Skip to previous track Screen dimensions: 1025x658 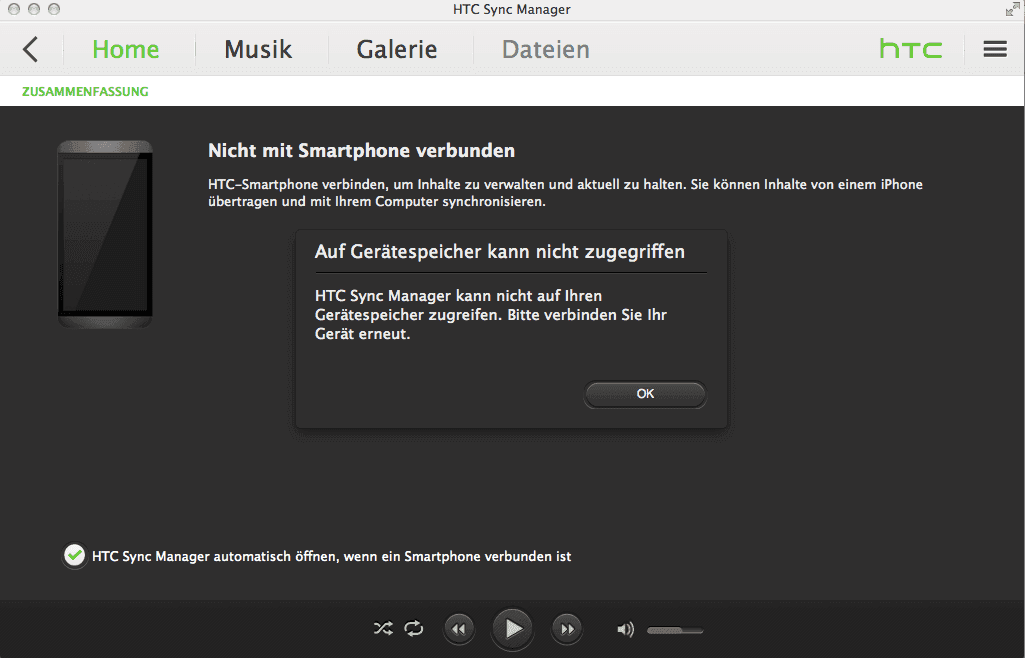459,629
